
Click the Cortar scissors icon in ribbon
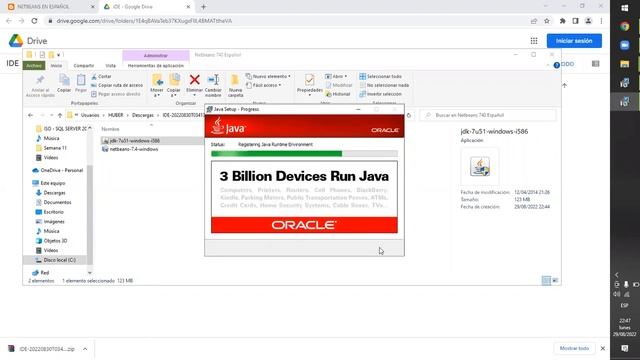(x=94, y=76)
